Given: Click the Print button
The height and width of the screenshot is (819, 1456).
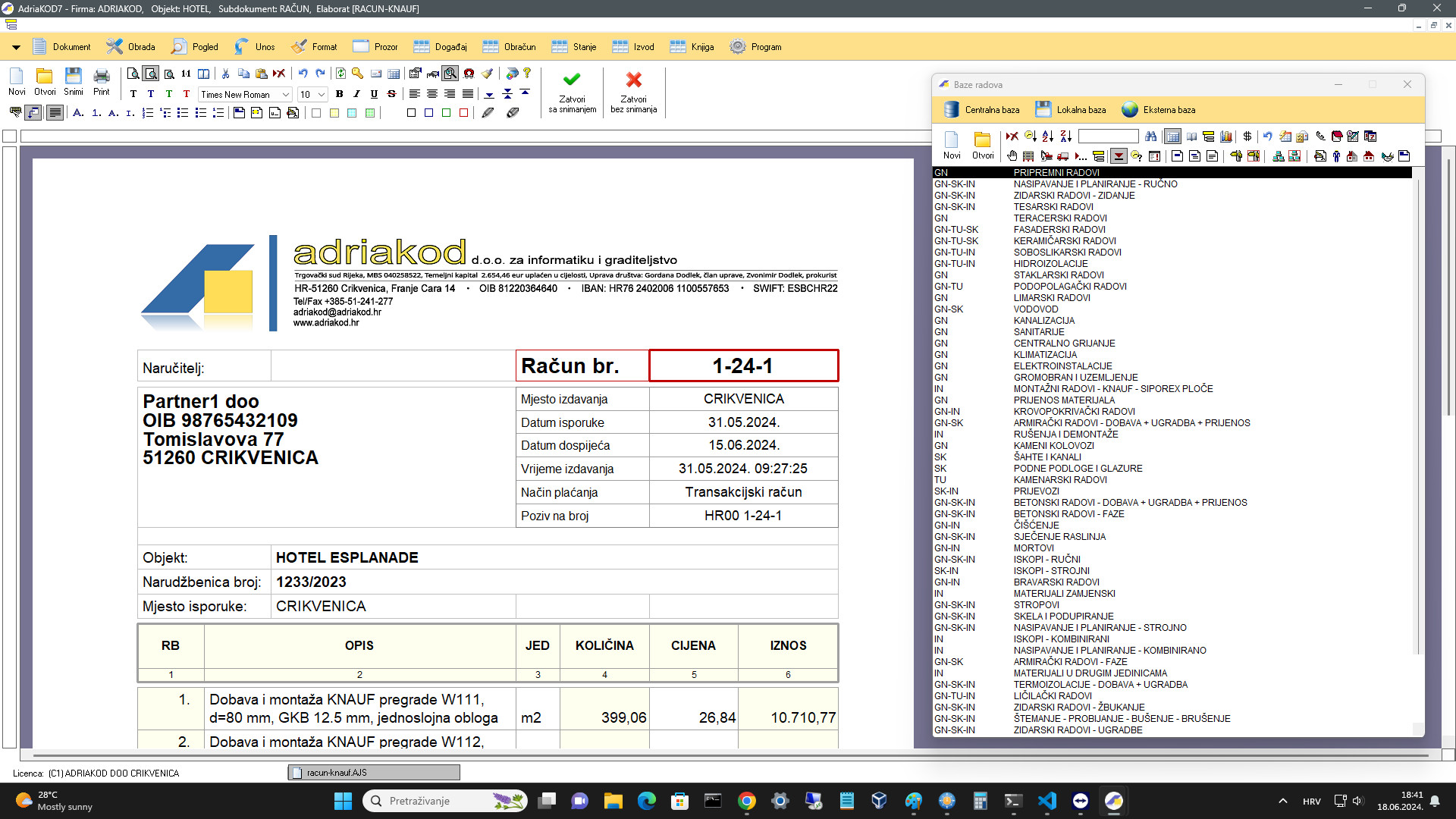Looking at the screenshot, I should click(102, 82).
